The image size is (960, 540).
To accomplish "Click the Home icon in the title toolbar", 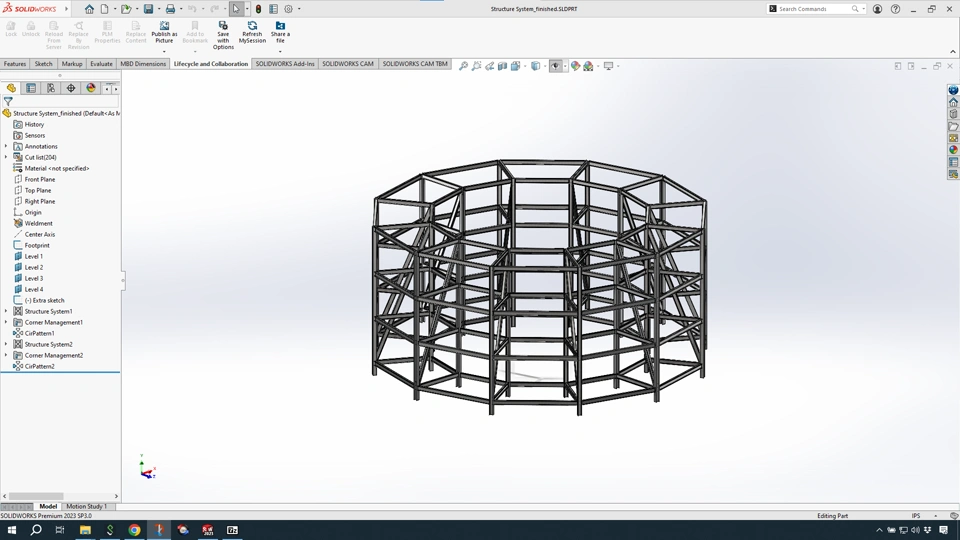I will coord(89,9).
